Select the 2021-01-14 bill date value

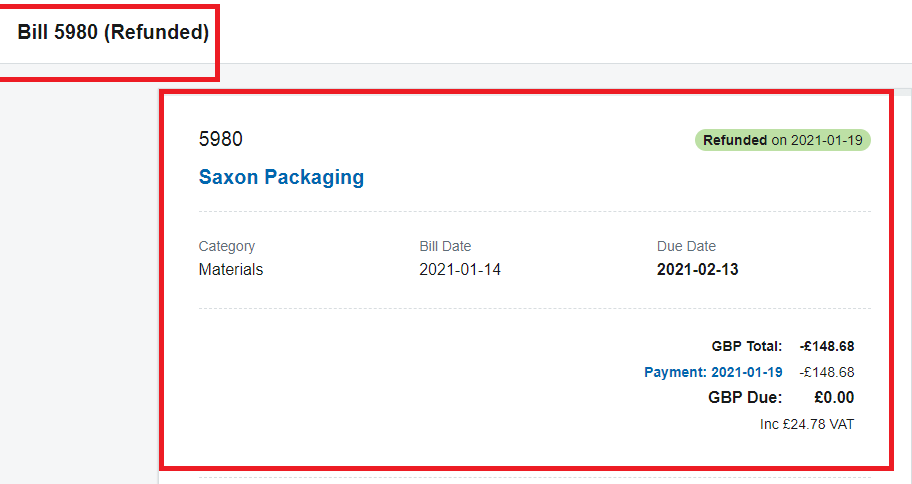pyautogui.click(x=460, y=269)
